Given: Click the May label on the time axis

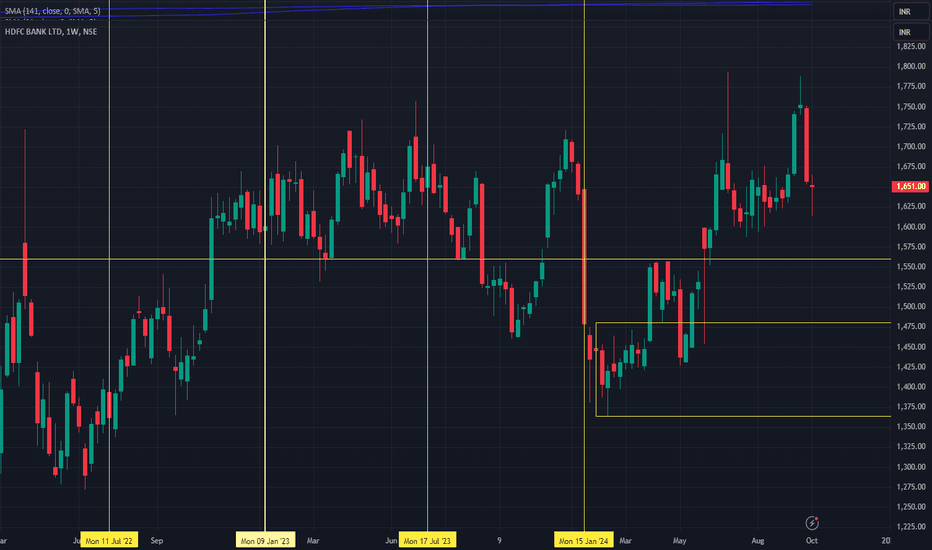Looking at the screenshot, I should pyautogui.click(x=679, y=540).
